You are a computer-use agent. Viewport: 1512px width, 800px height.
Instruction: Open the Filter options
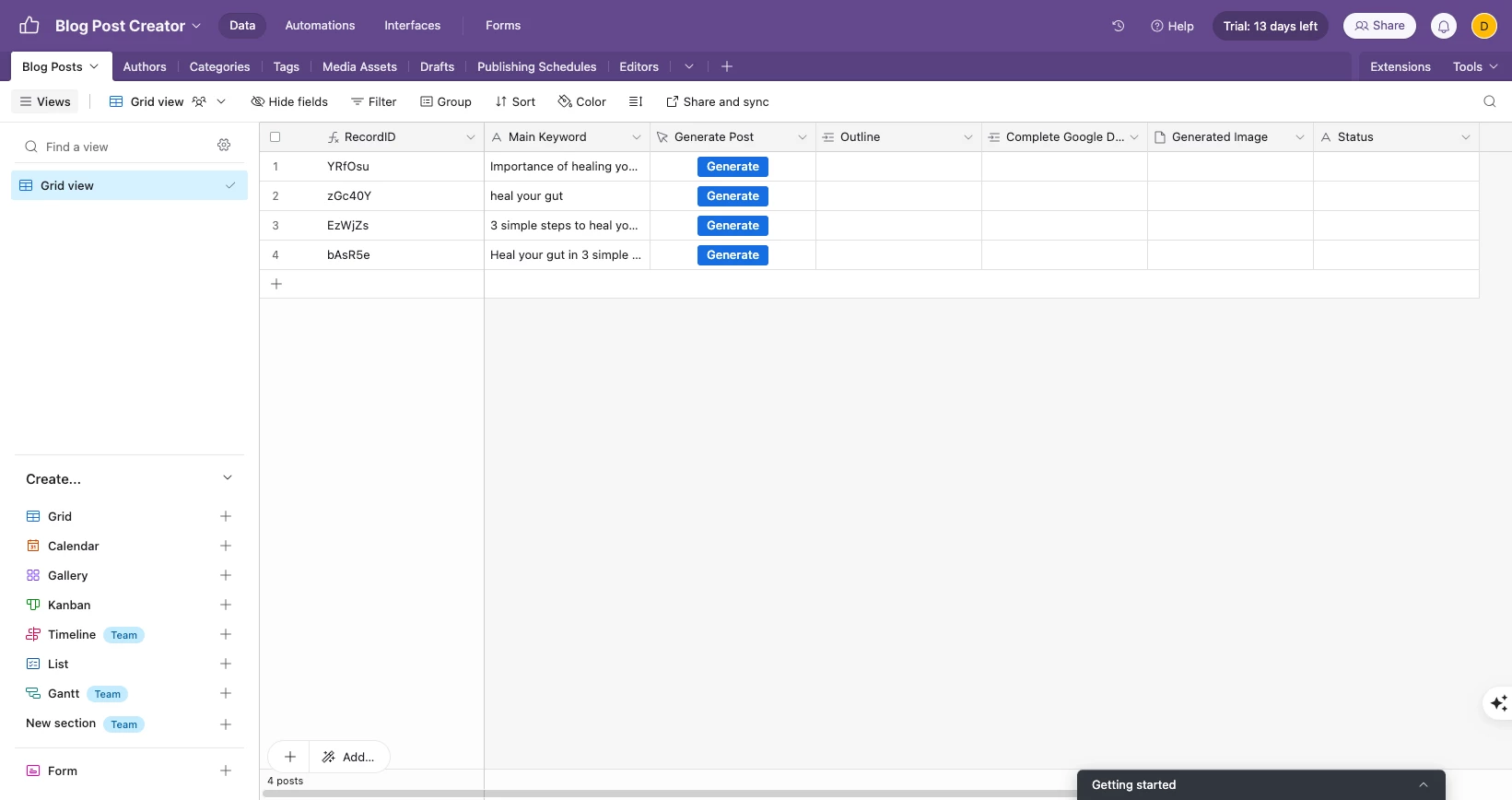pos(374,101)
